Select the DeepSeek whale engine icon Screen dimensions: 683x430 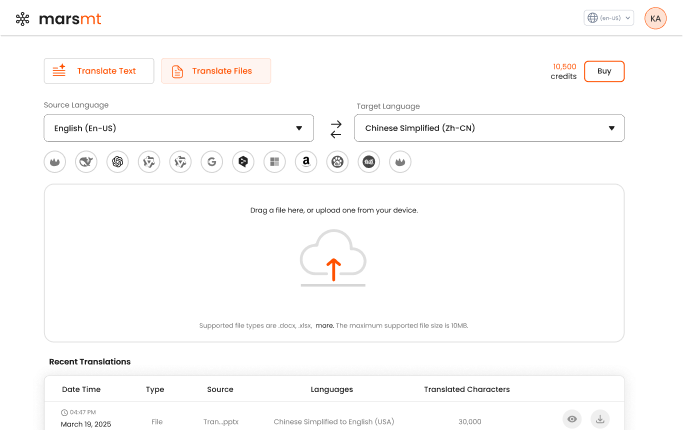pyautogui.click(x=86, y=161)
